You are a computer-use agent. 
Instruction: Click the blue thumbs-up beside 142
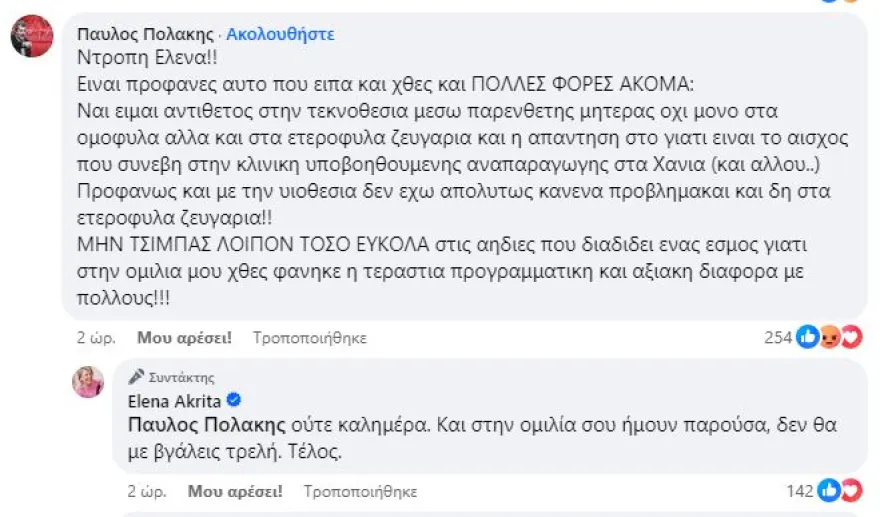(x=830, y=491)
